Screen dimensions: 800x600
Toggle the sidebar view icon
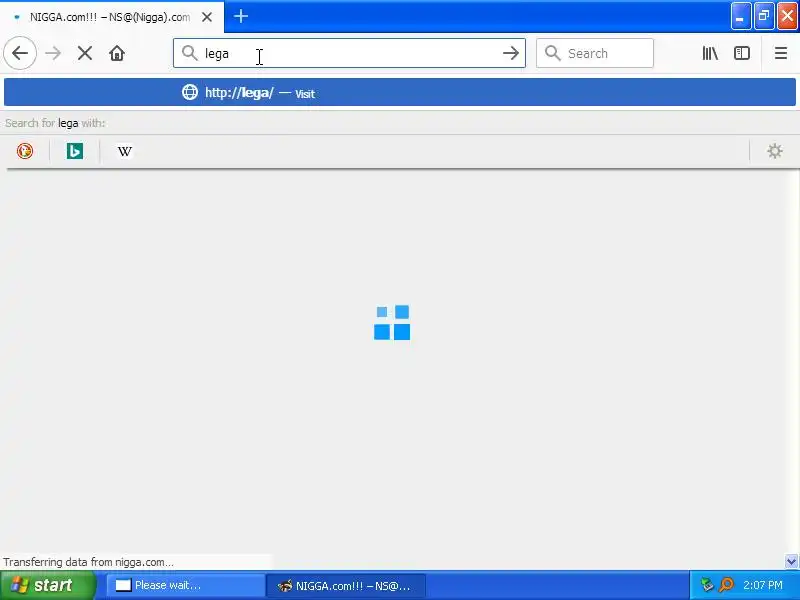click(741, 53)
